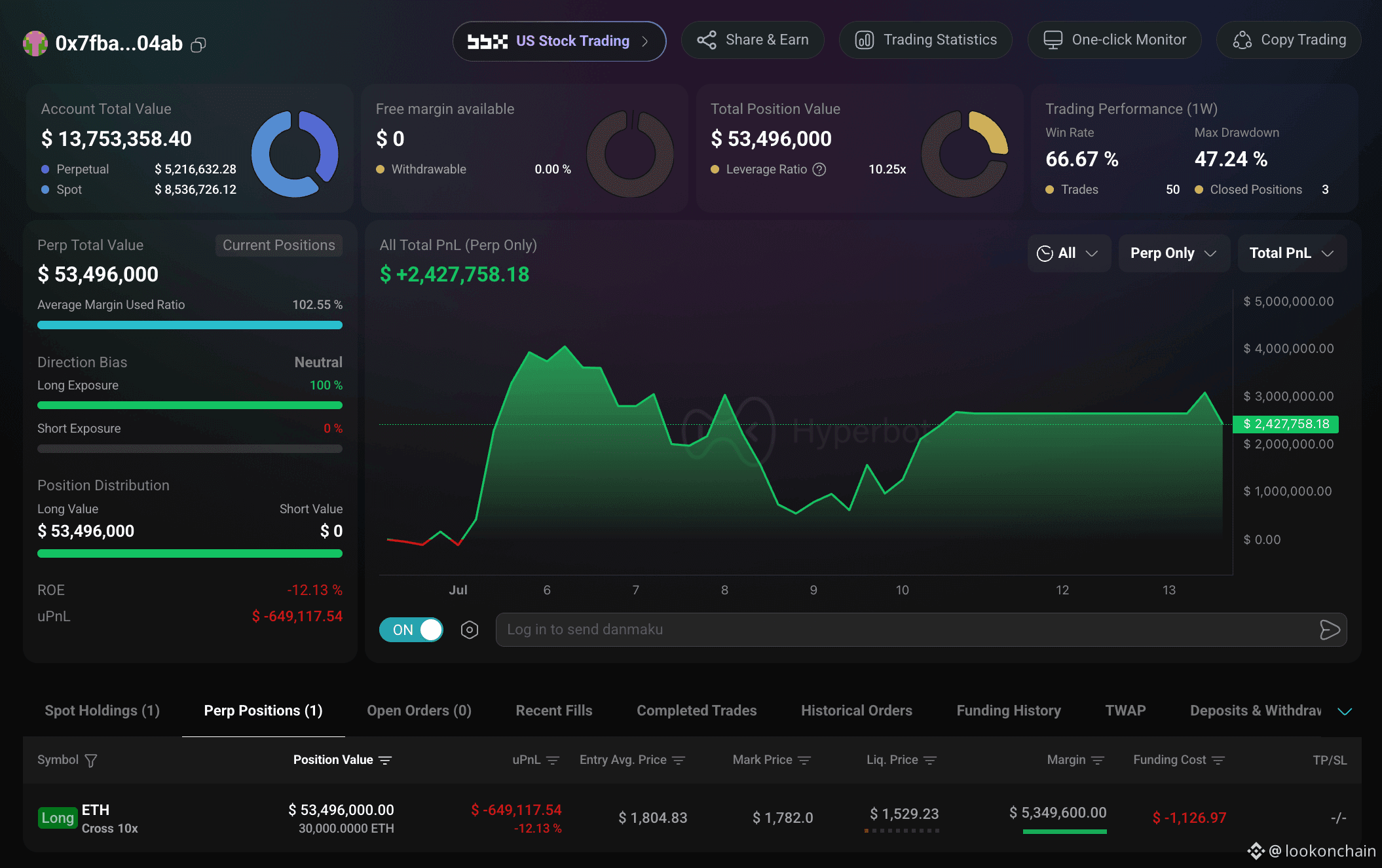The image size is (1382, 868).
Task: Filter by Symbol funnel icon
Action: pyautogui.click(x=91, y=761)
